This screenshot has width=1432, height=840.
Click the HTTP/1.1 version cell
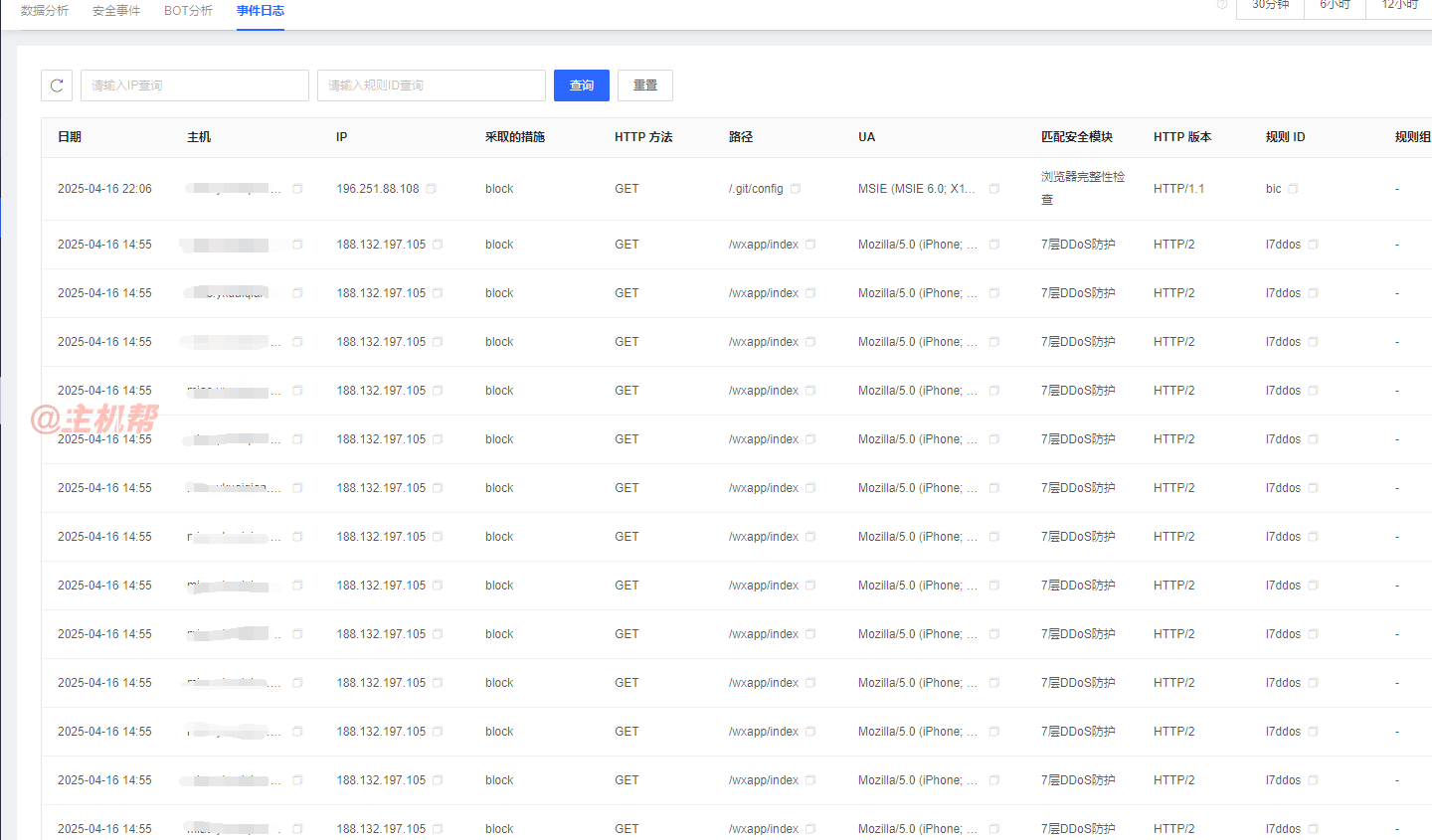tap(1178, 189)
